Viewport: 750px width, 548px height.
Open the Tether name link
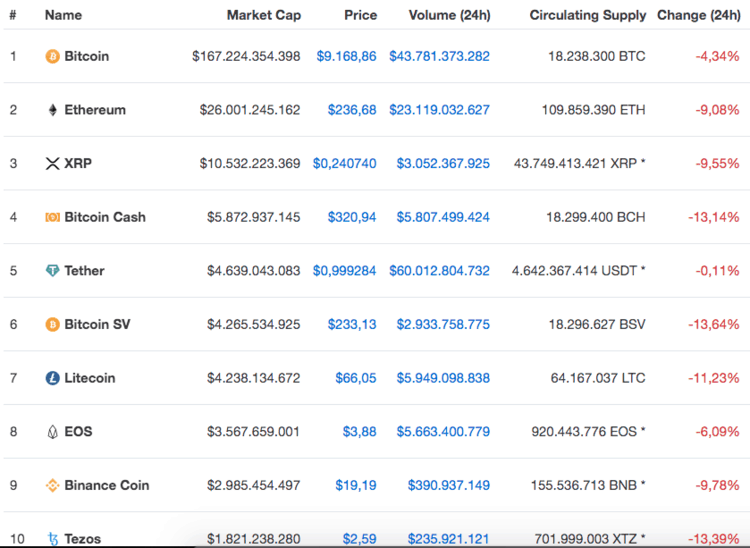(84, 271)
